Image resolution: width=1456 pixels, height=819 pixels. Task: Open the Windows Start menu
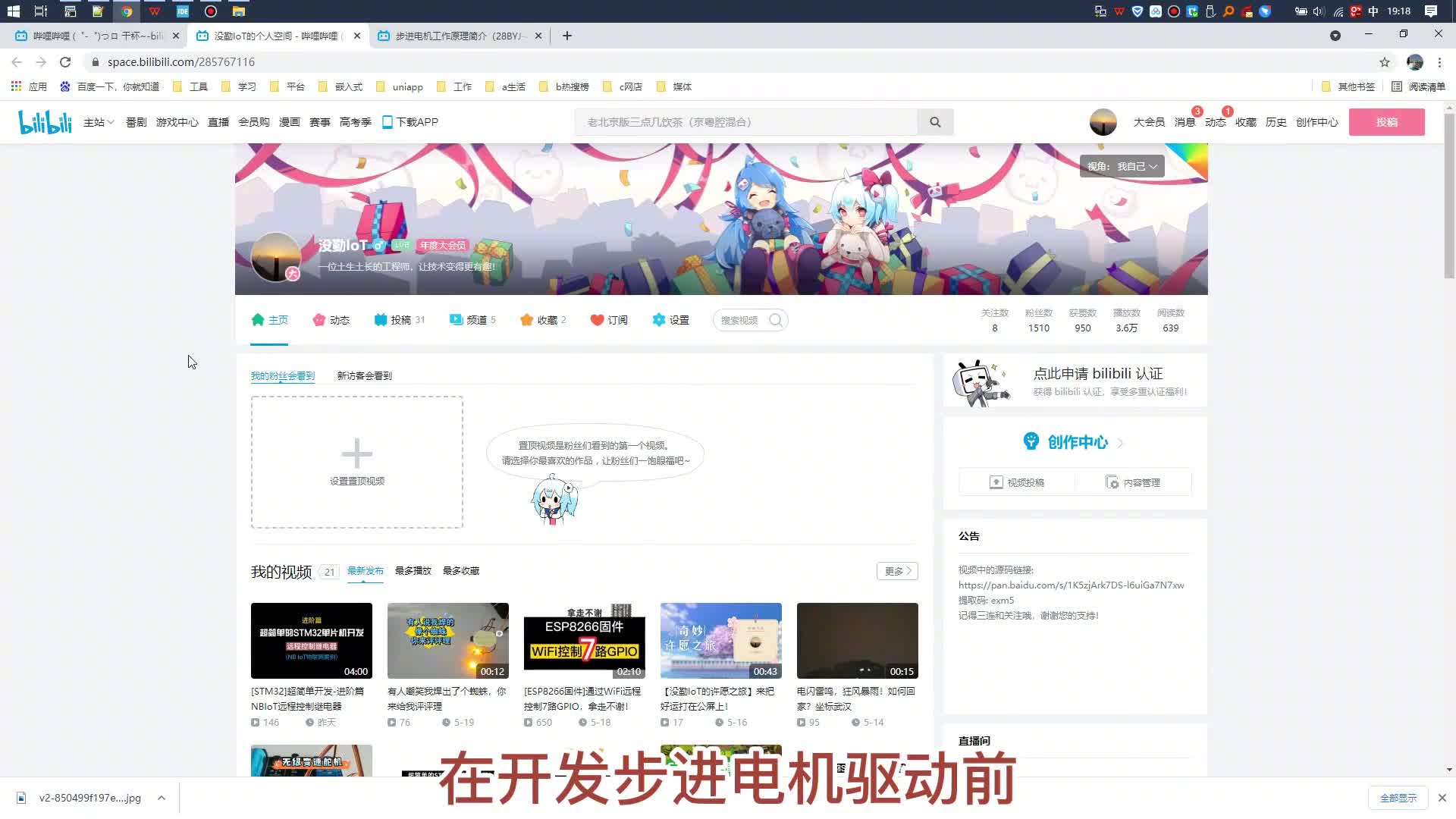[13, 11]
